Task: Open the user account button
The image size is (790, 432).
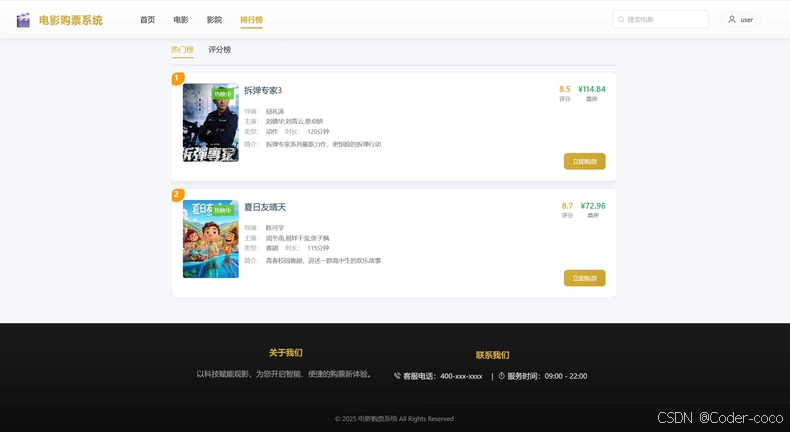Action: click(740, 20)
